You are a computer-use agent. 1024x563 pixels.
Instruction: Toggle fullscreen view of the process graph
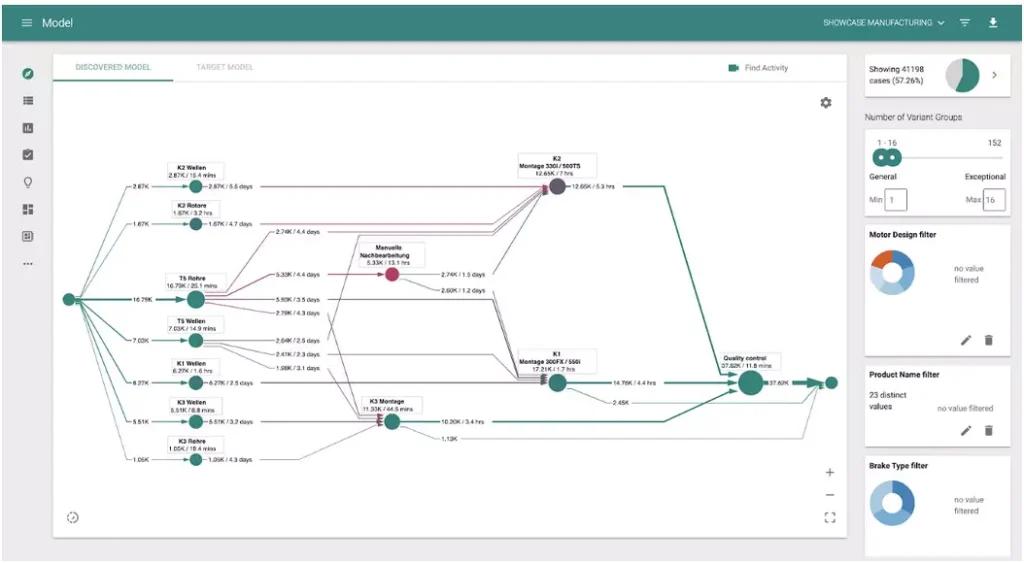829,517
